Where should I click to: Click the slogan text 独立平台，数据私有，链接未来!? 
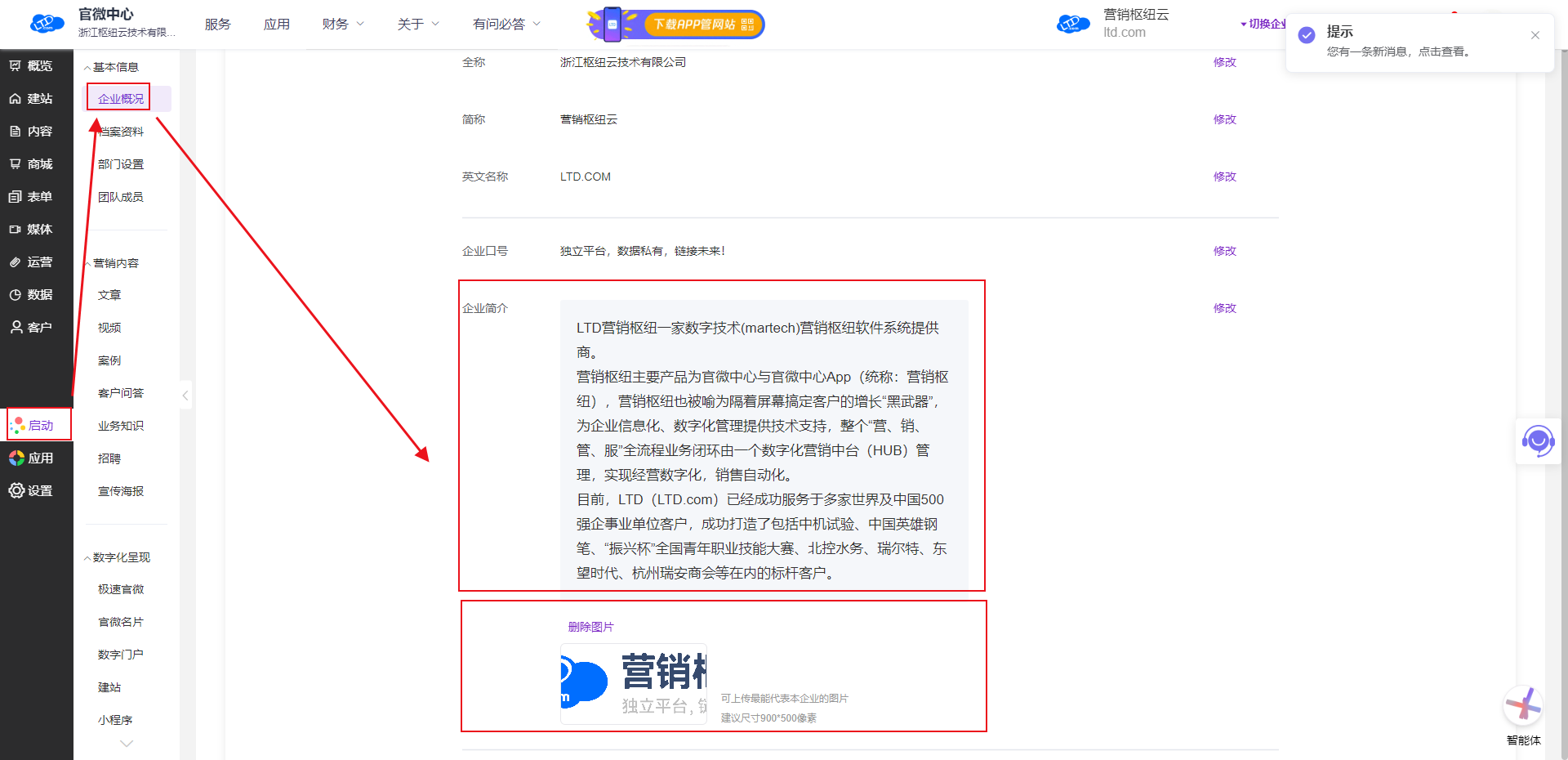tap(643, 251)
